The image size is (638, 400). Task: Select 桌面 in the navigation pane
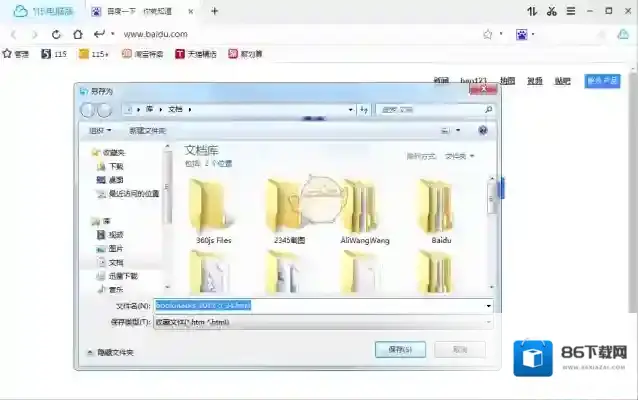110,180
